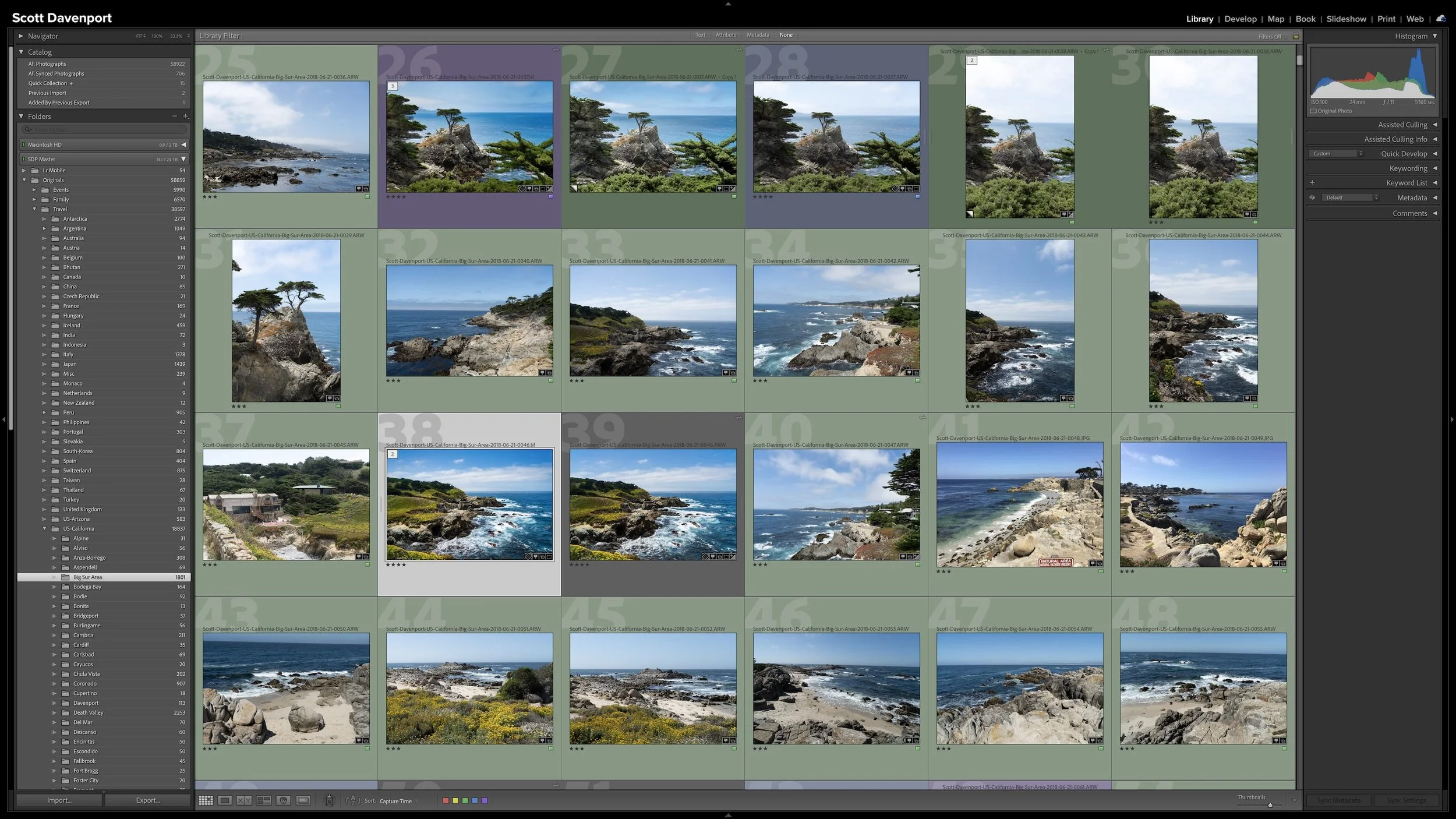
Task: Open Compare view (XY) icon
Action: point(244,800)
